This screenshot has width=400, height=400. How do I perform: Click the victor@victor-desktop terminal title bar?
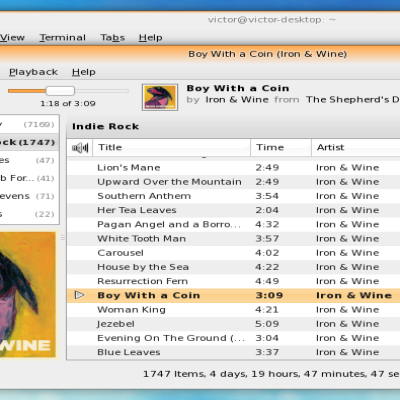(x=272, y=20)
